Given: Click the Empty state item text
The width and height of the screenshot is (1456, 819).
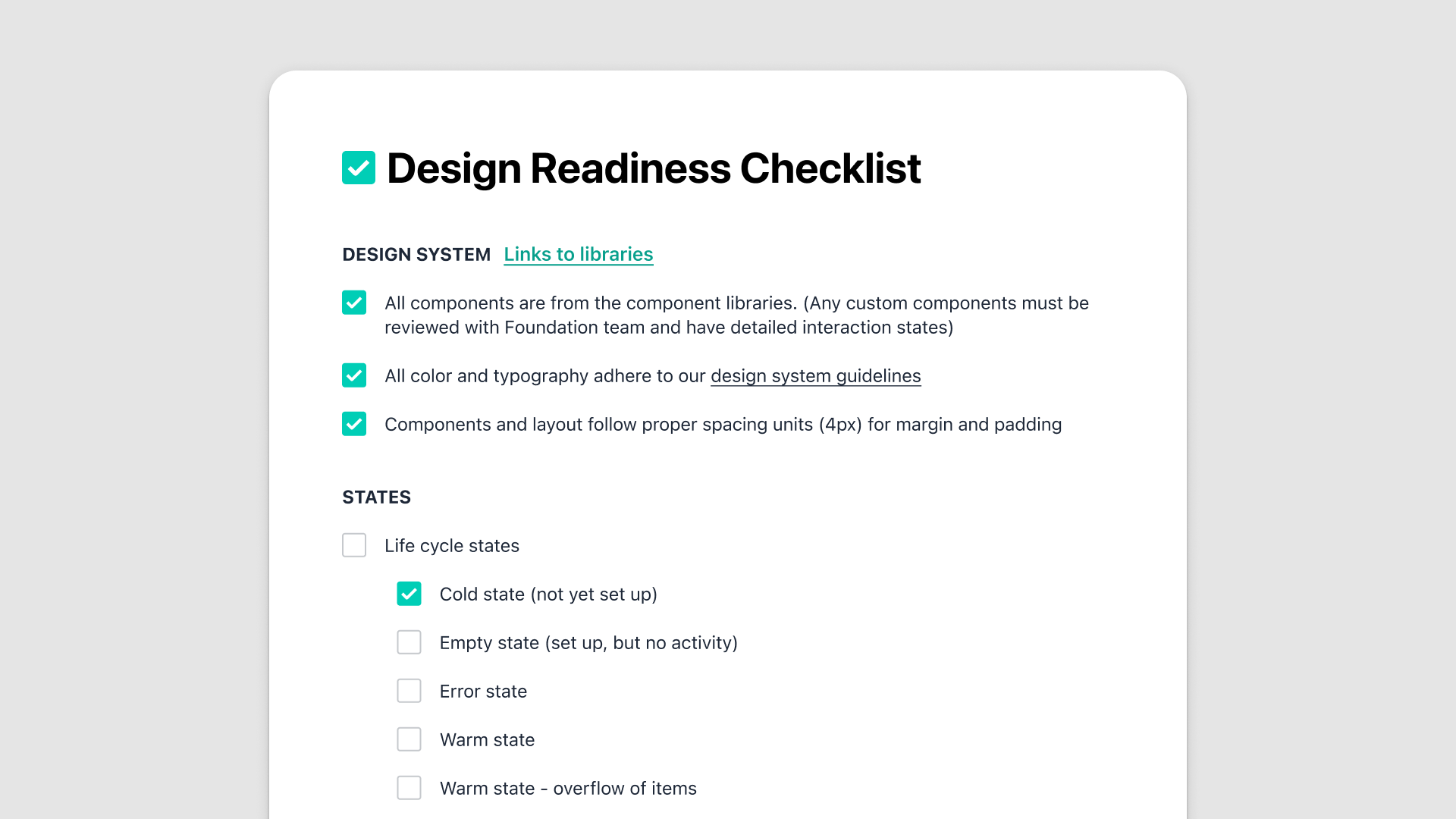Looking at the screenshot, I should point(588,643).
